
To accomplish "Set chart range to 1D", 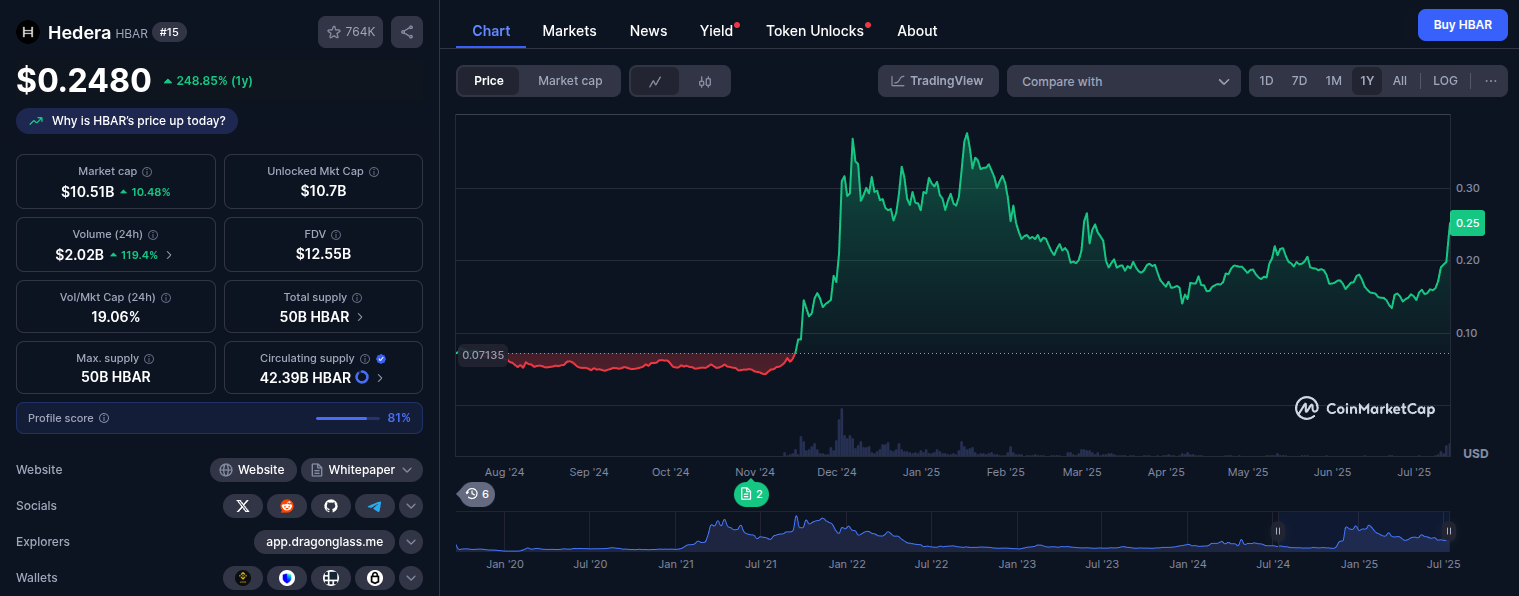I will 1266,81.
